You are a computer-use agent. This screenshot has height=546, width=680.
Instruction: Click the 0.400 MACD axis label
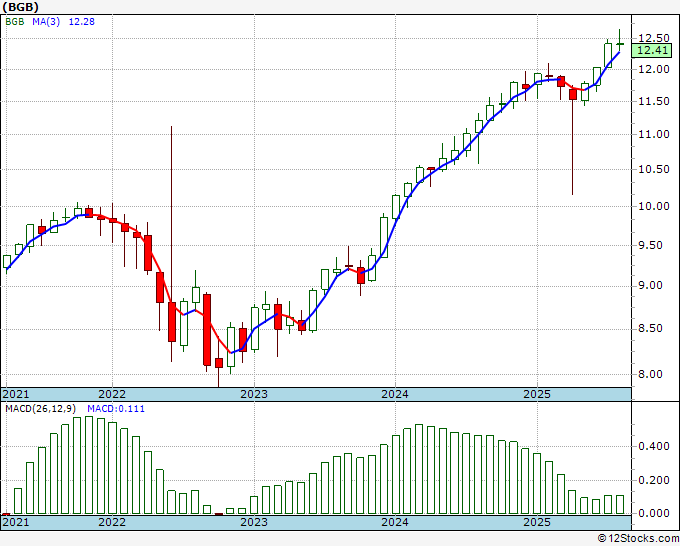(654, 447)
